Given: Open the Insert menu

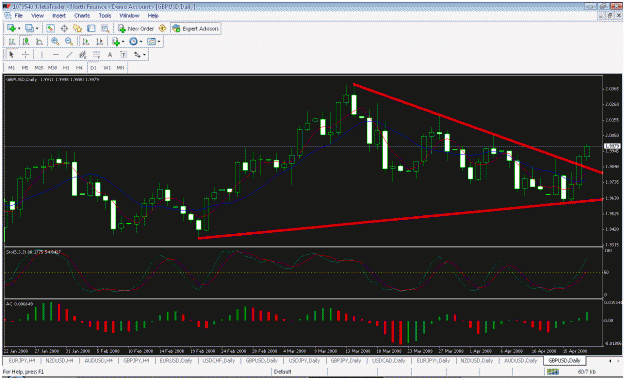Looking at the screenshot, I should point(59,16).
